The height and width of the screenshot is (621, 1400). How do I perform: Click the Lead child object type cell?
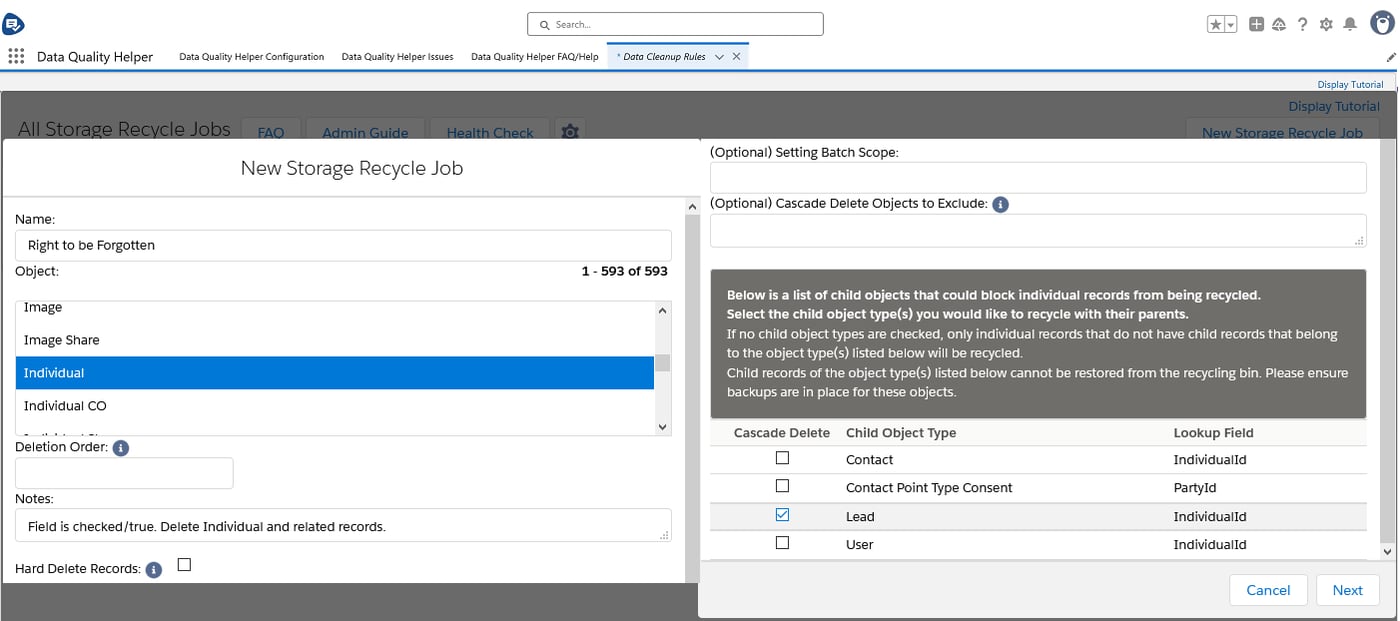[860, 517]
